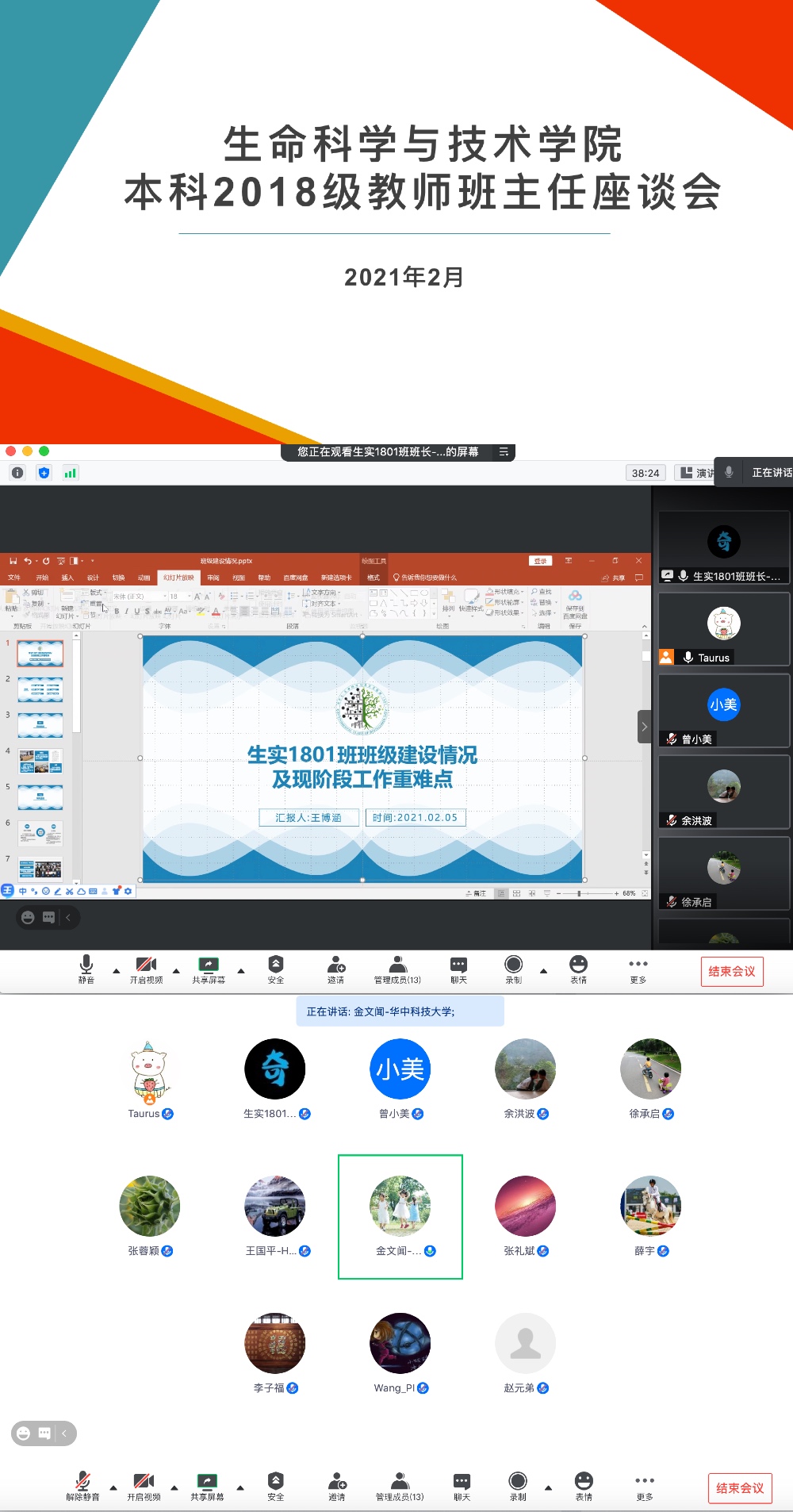Screen dimensions: 793x1512
Task: Open the menu icon on the screen-viewing banner
Action: tap(504, 452)
